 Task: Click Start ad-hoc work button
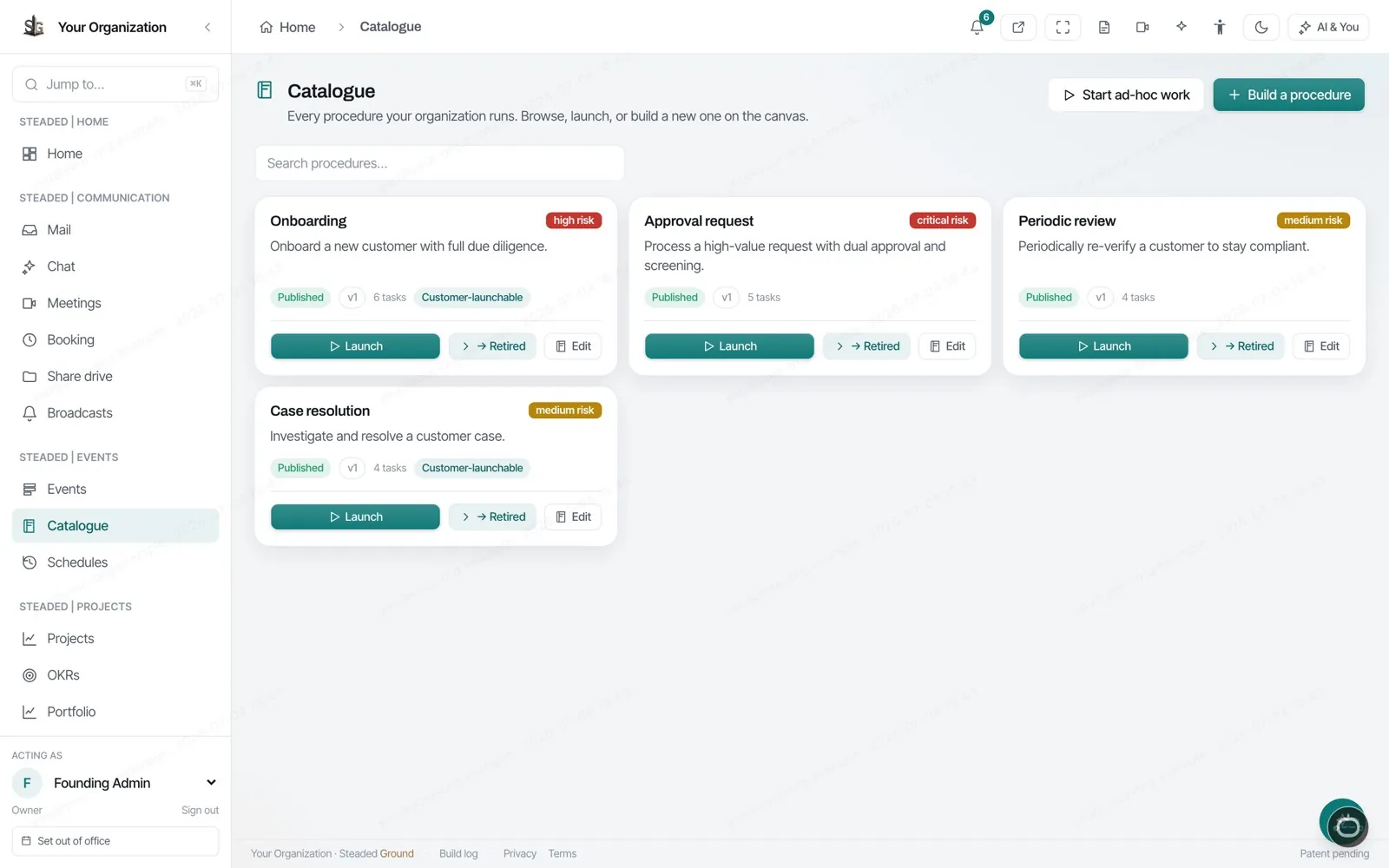point(1126,95)
